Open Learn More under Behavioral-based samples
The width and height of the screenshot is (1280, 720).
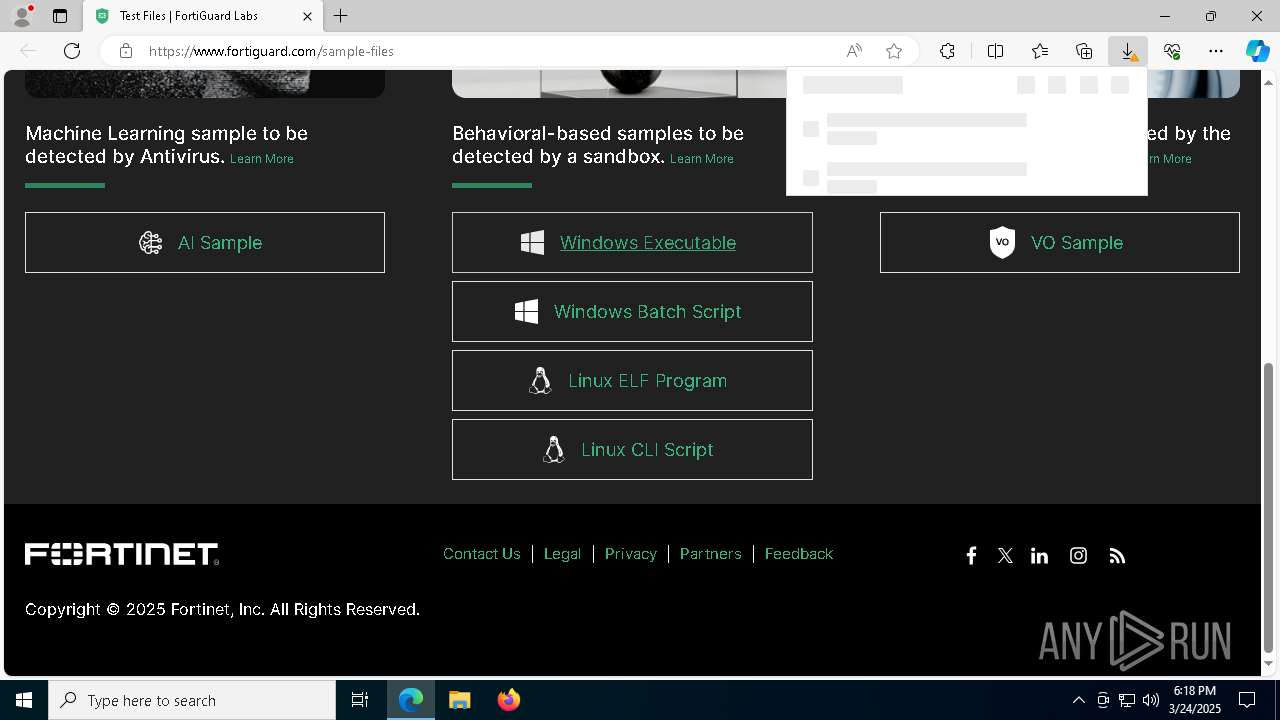[x=702, y=159]
